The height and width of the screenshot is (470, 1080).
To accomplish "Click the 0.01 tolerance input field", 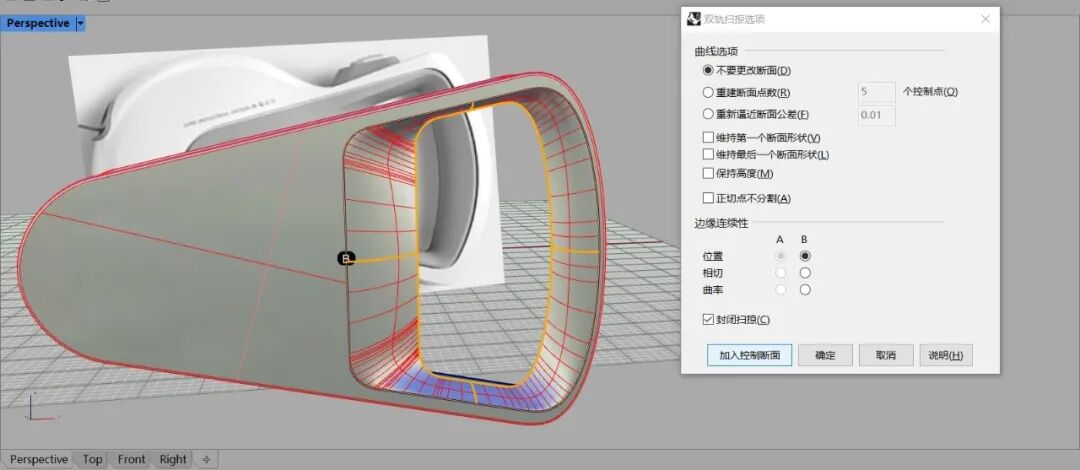I will click(877, 115).
